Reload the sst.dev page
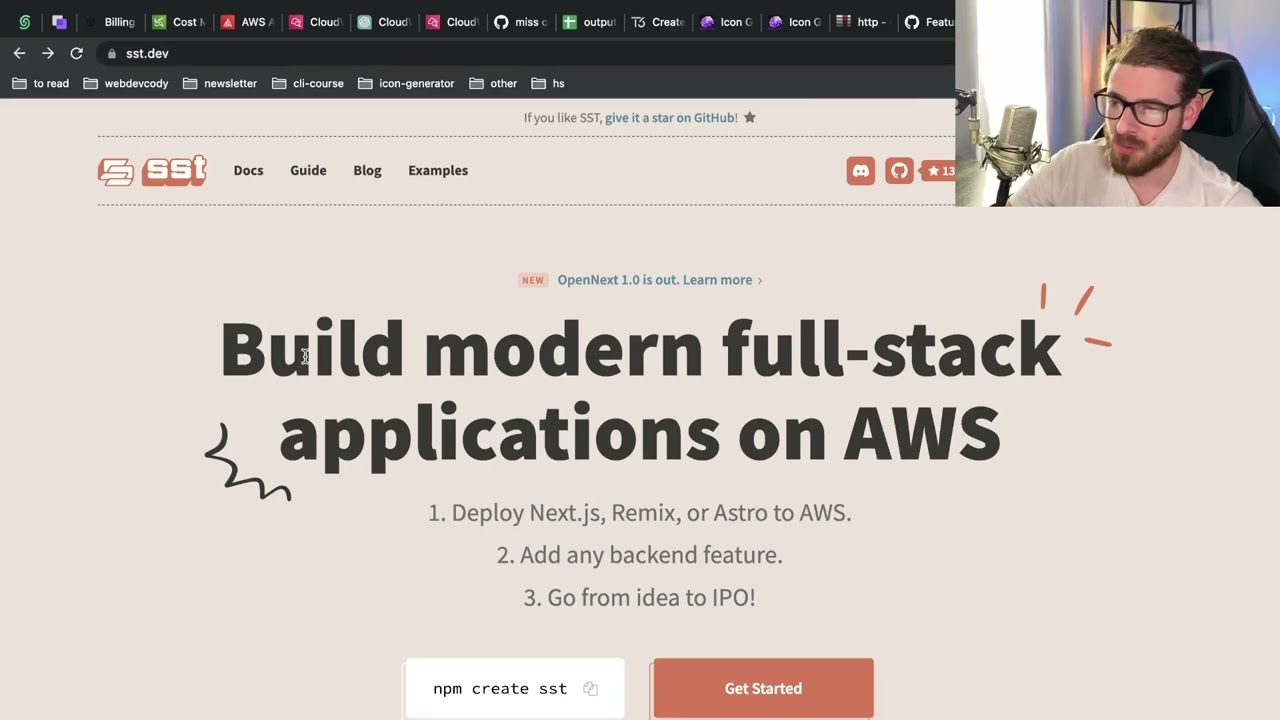Viewport: 1280px width, 720px height. point(76,53)
